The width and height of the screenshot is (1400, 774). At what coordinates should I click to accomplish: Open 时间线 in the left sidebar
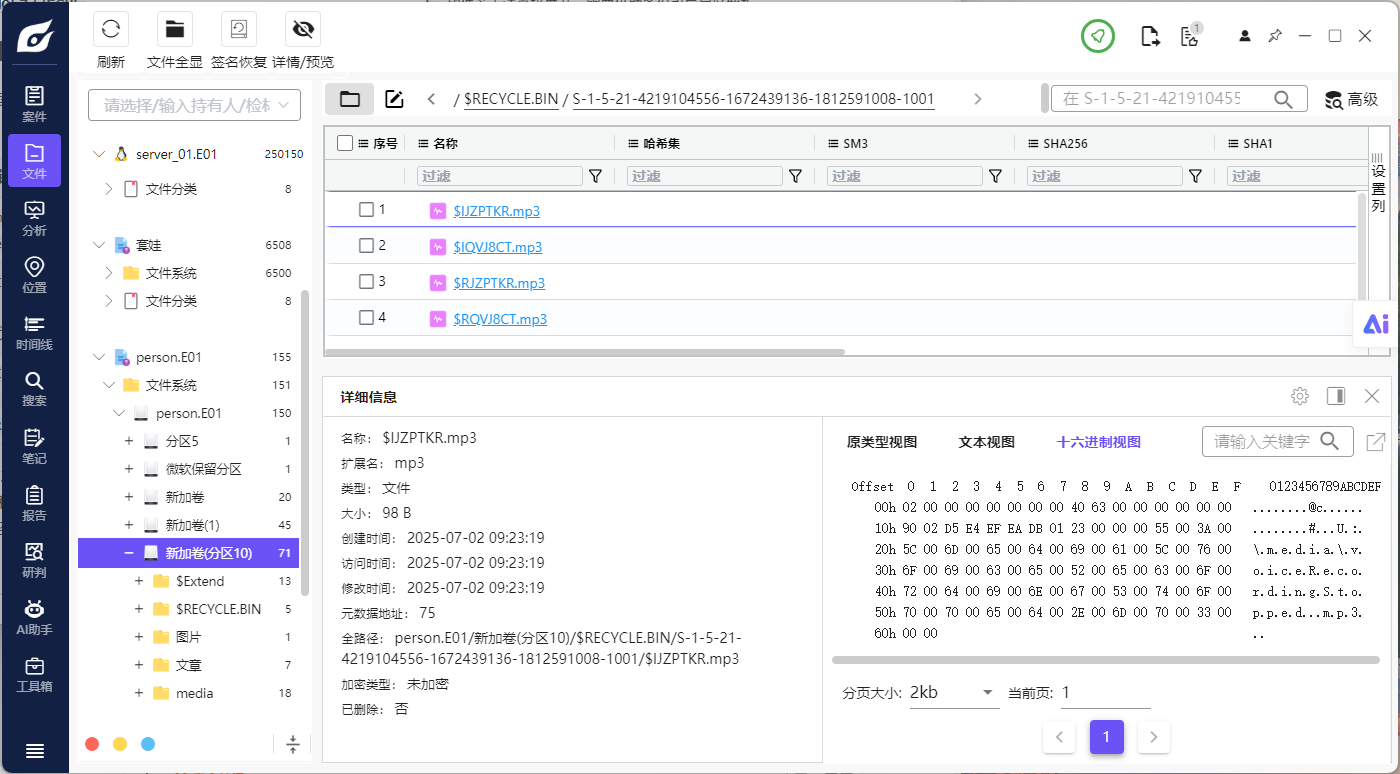pyautogui.click(x=34, y=332)
